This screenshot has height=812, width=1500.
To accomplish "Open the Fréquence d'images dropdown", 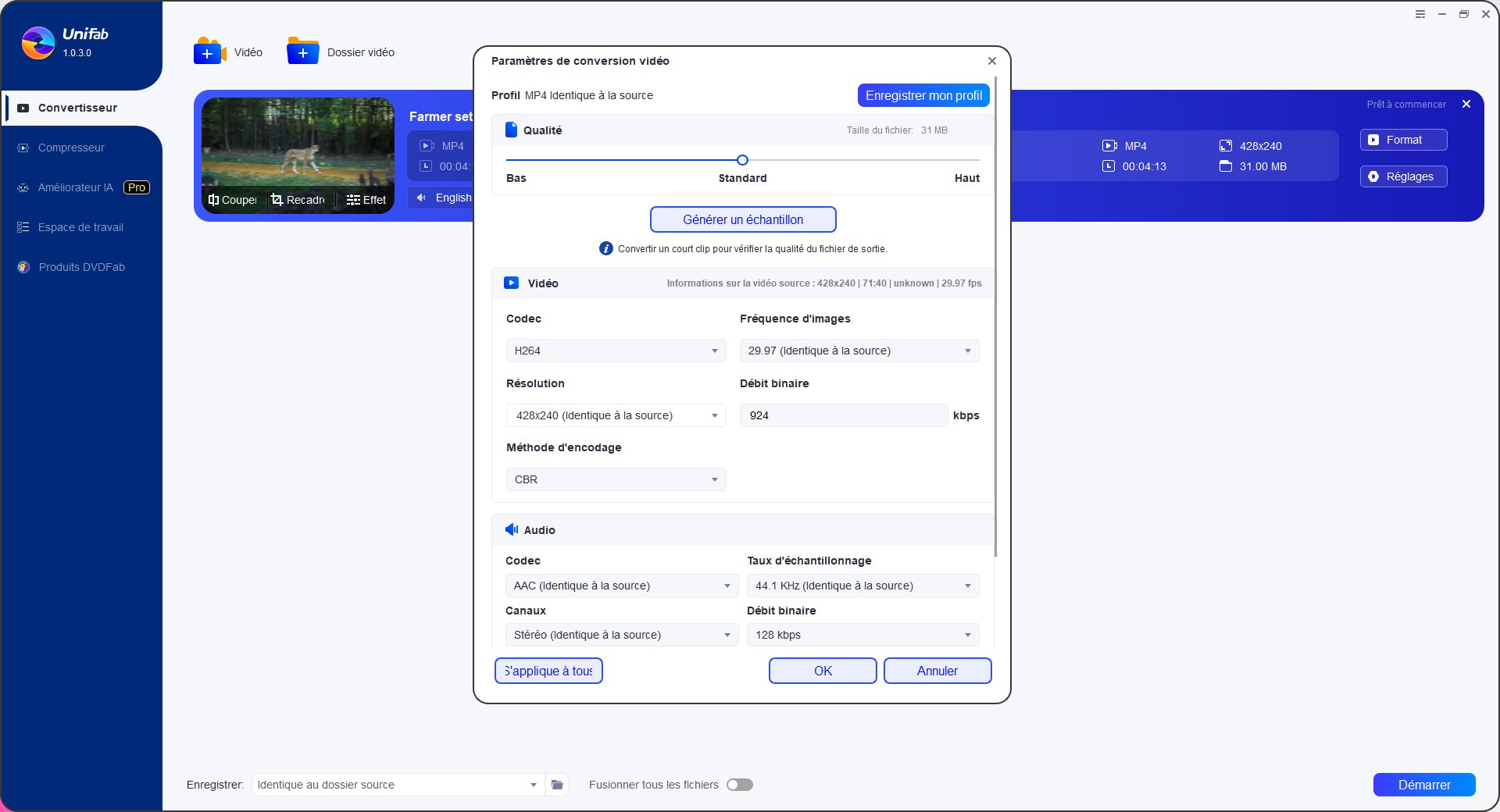I will [x=859, y=351].
